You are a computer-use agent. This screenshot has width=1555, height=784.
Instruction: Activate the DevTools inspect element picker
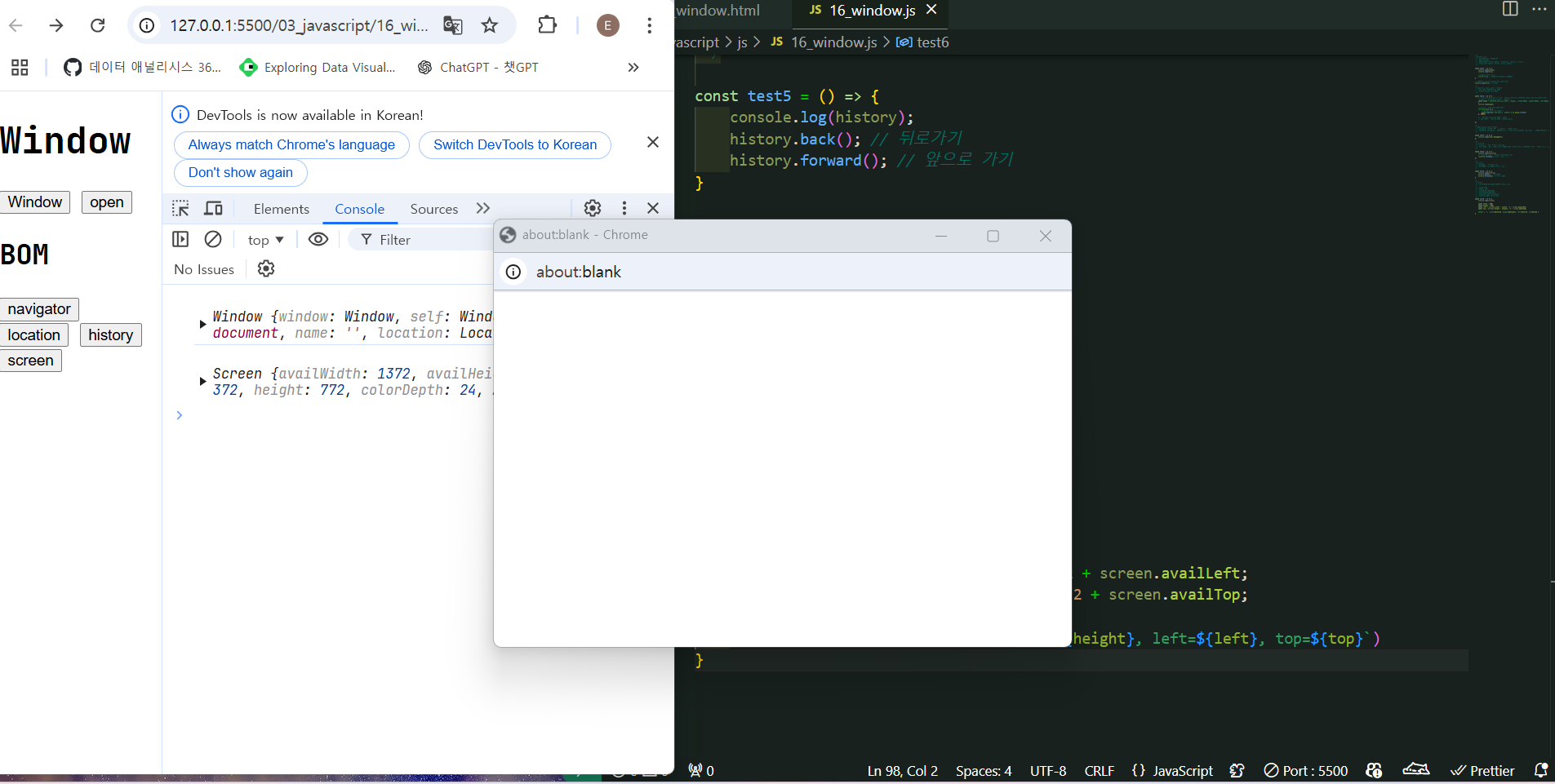(180, 208)
